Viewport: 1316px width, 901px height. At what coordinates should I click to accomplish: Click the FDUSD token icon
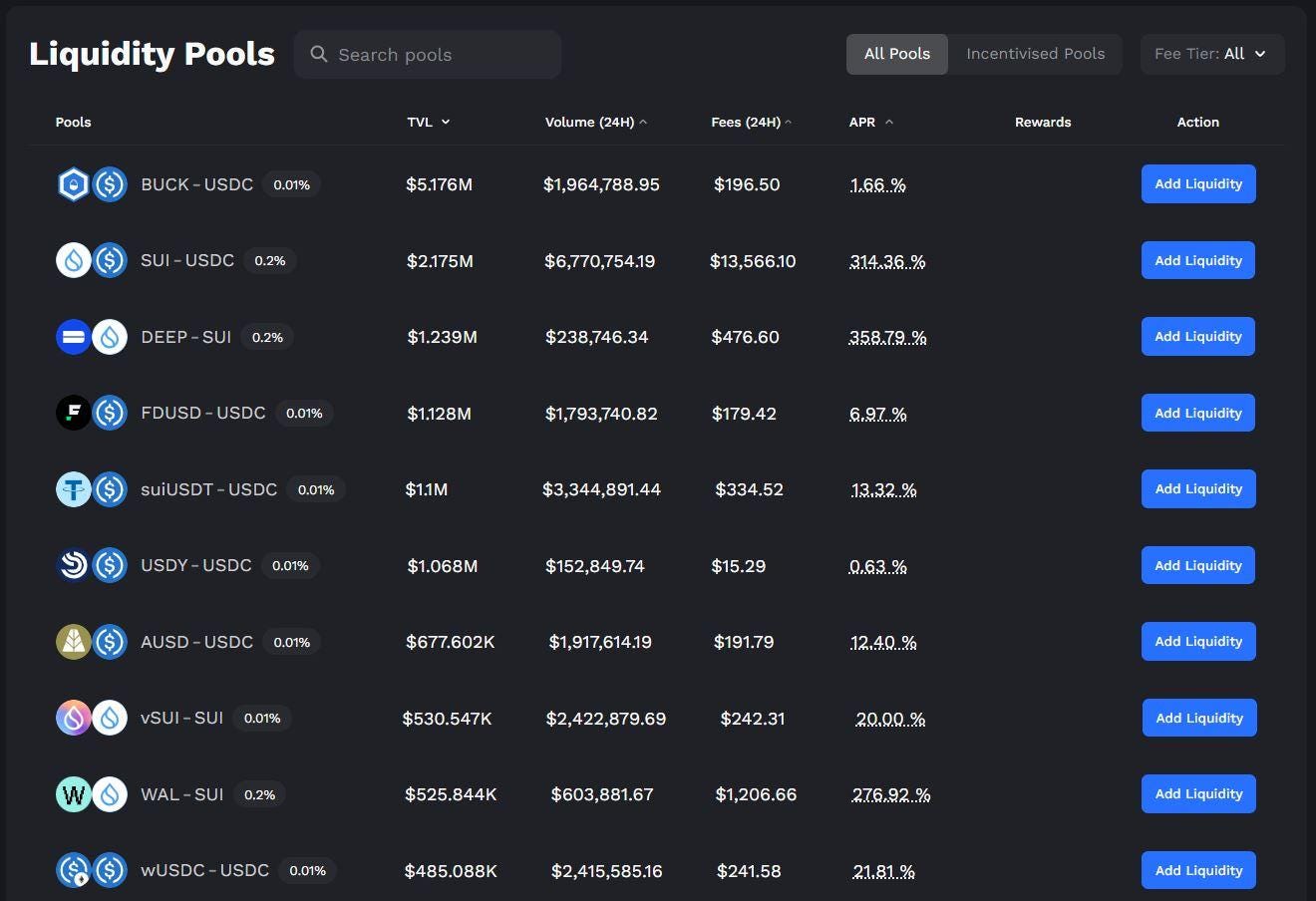coord(74,413)
